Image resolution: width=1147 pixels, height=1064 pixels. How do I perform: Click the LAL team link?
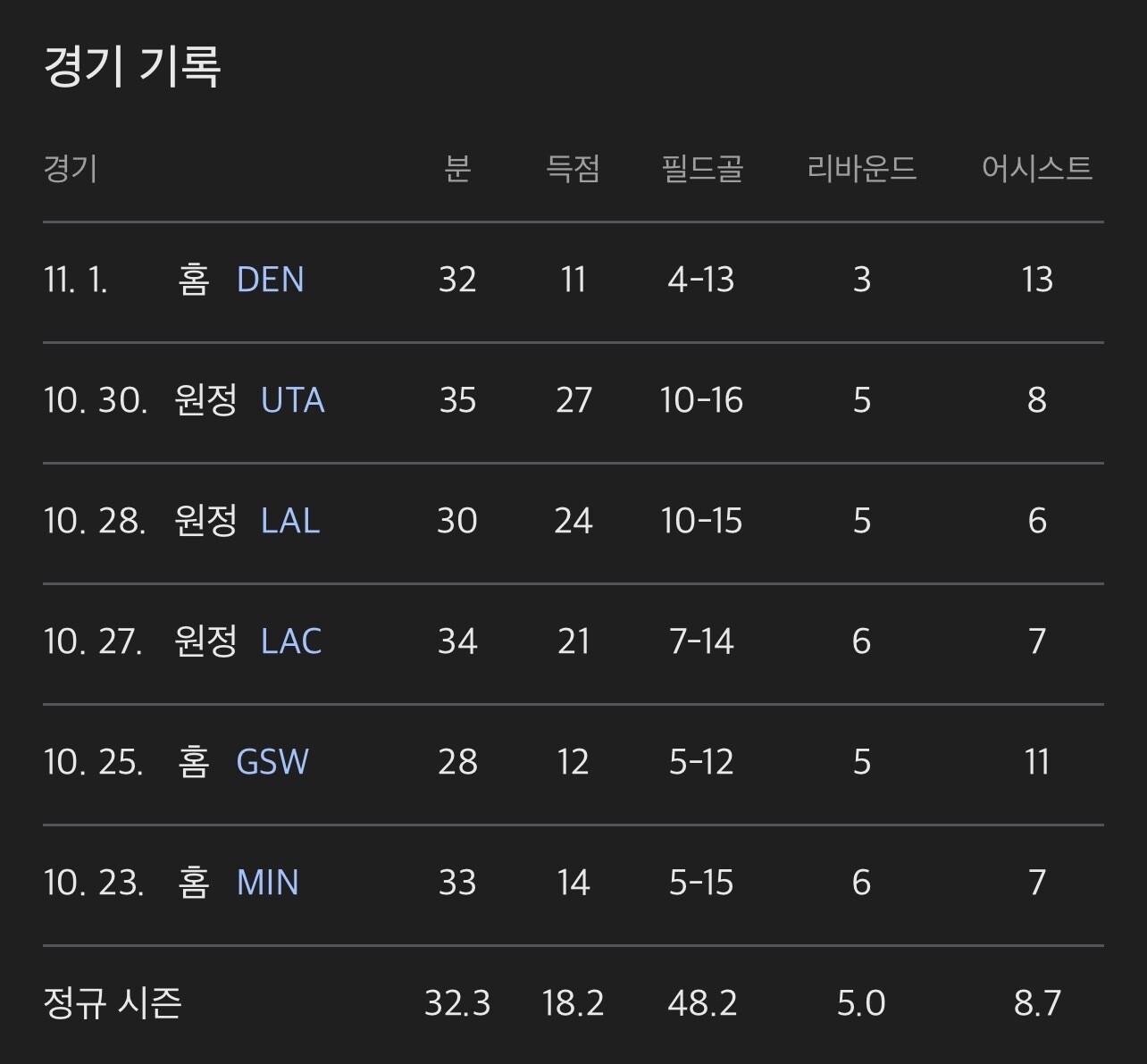(290, 521)
